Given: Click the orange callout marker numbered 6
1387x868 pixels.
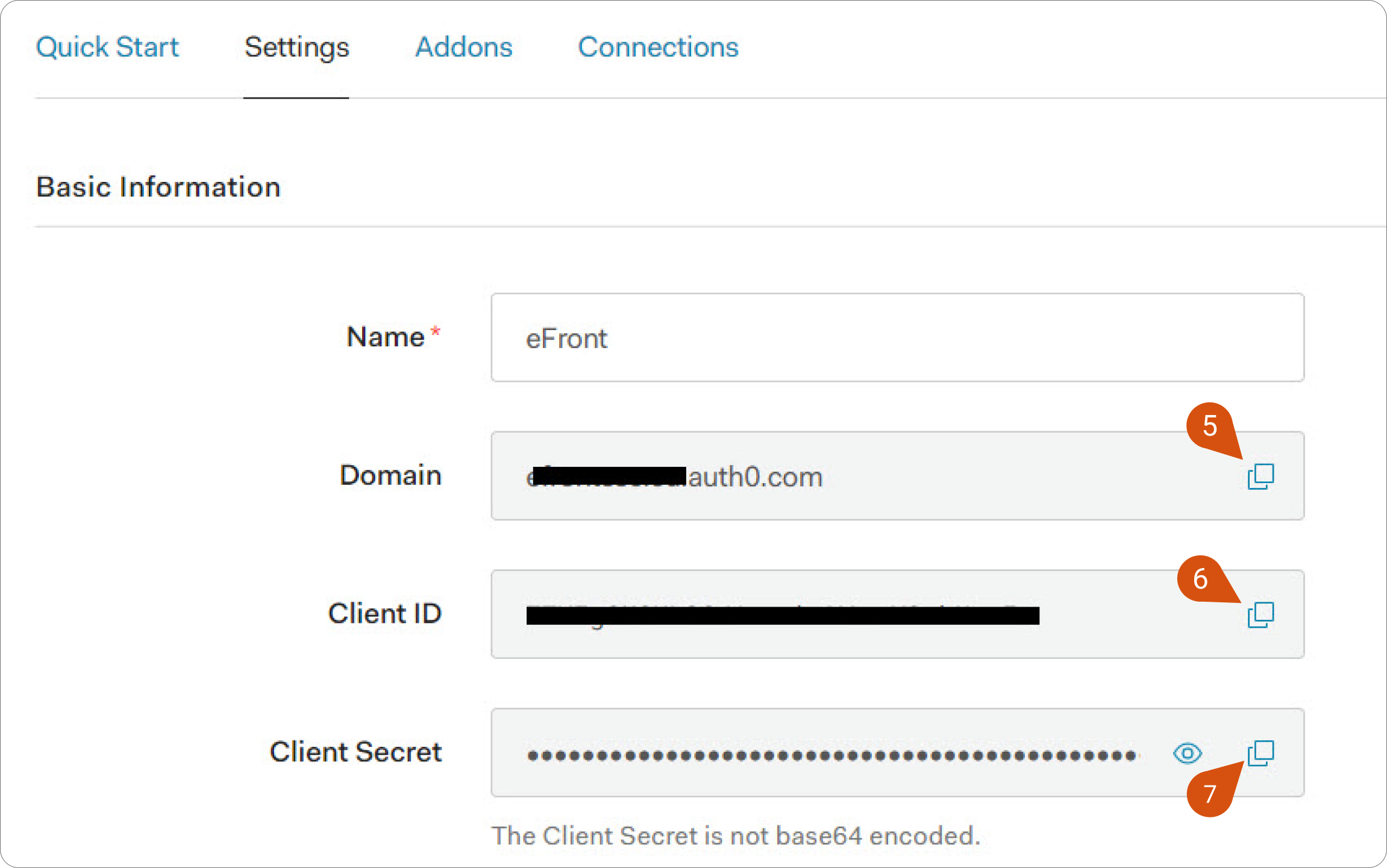Looking at the screenshot, I should coord(1201,579).
